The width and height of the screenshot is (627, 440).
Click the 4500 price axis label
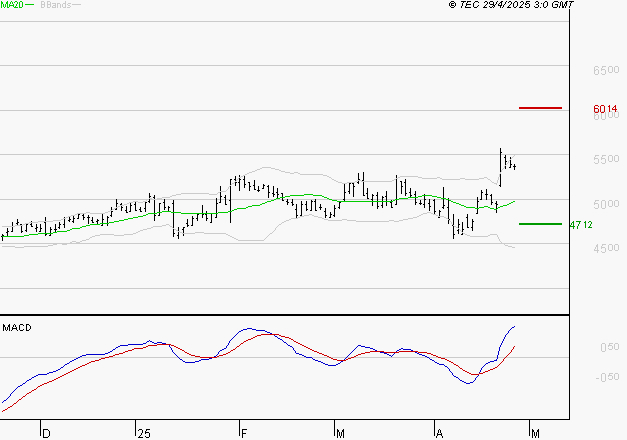607,249
